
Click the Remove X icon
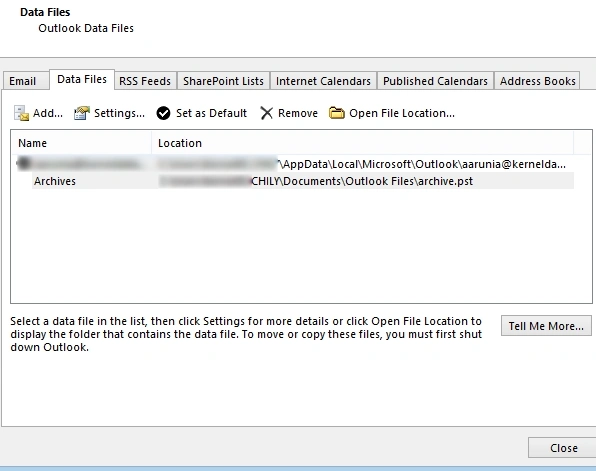tap(266, 113)
